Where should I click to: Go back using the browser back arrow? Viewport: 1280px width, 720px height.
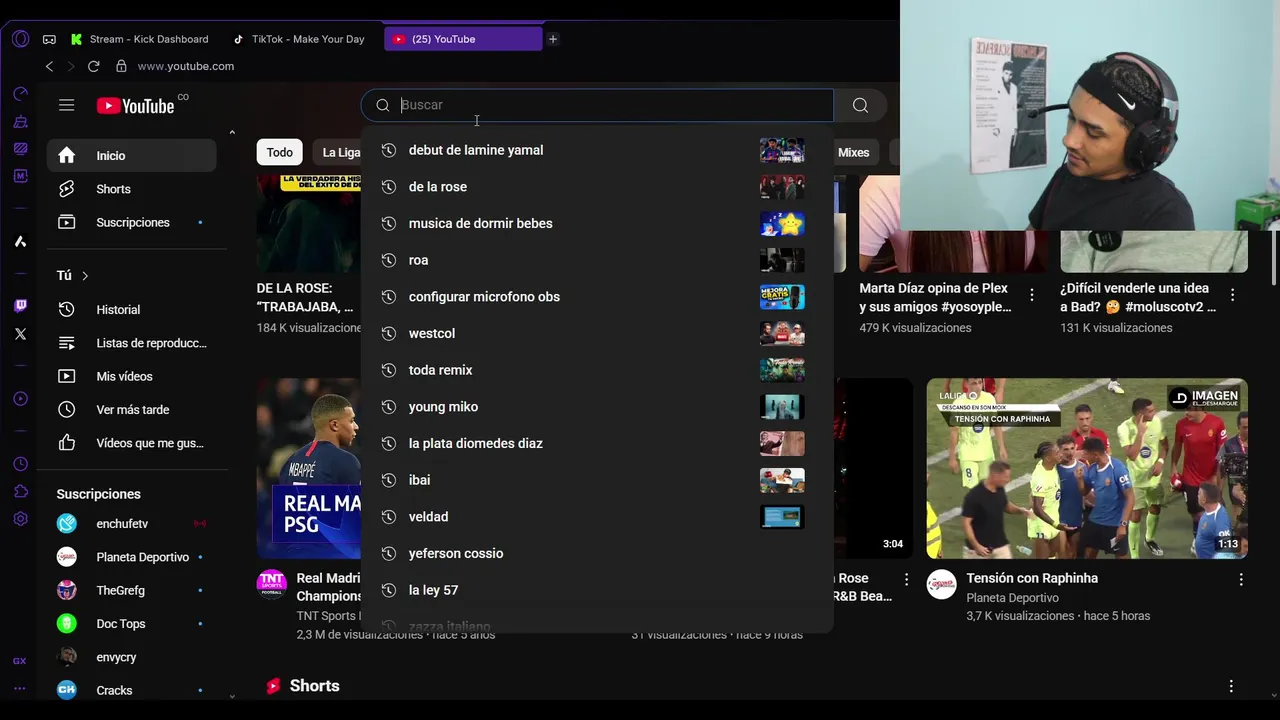click(x=49, y=66)
